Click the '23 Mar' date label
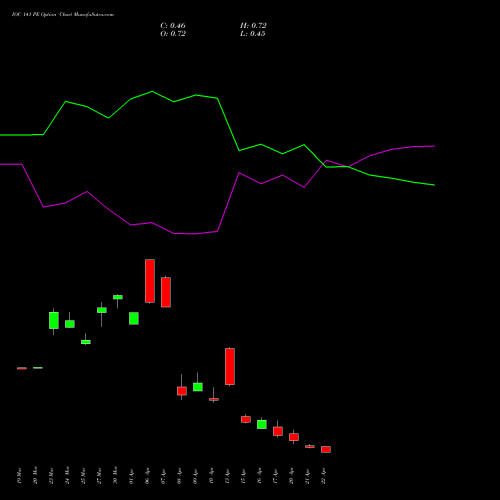The width and height of the screenshot is (500, 500). (x=51, y=476)
